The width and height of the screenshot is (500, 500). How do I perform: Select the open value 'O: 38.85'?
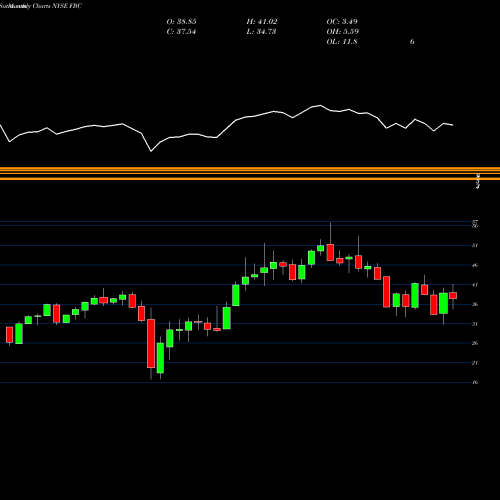coord(181,22)
